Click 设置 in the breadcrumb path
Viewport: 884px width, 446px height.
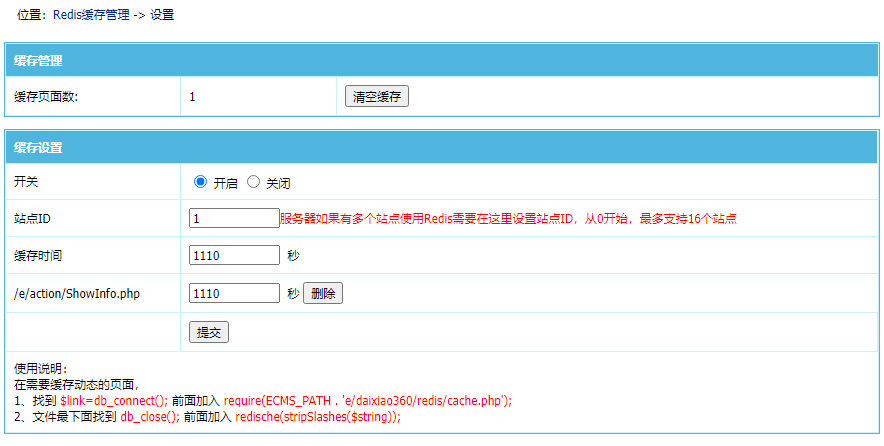click(162, 16)
